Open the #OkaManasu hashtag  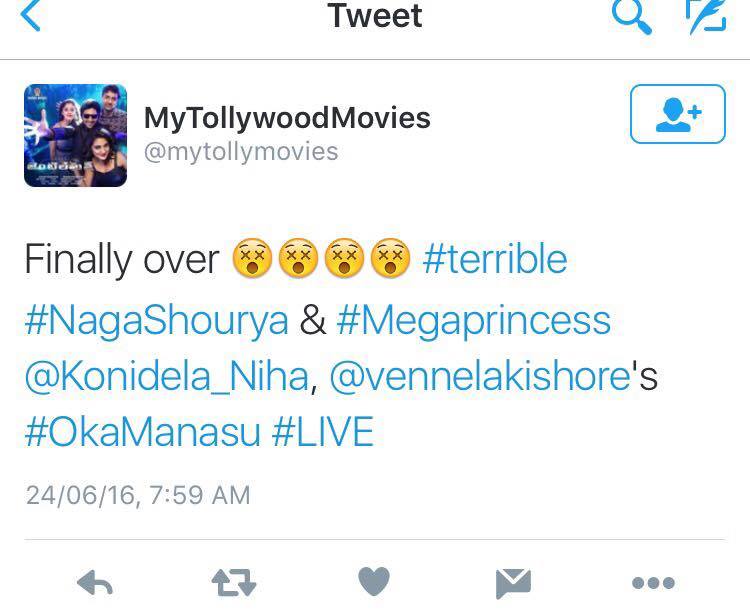[x=143, y=432]
